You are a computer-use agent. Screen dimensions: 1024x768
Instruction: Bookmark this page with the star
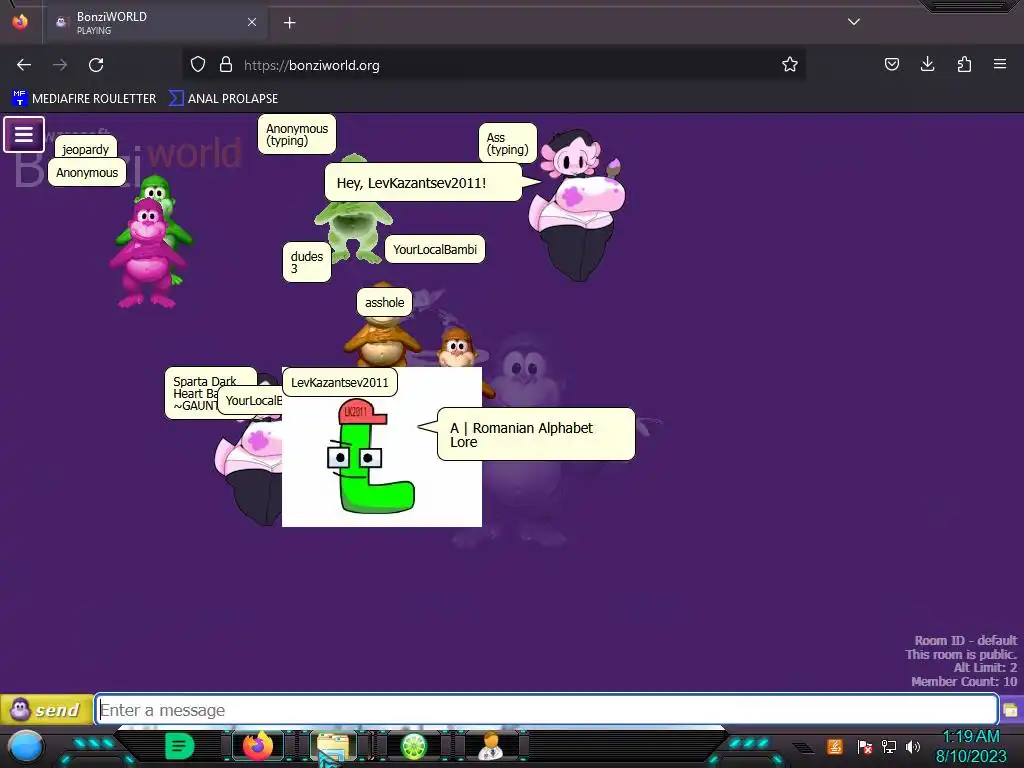point(790,65)
